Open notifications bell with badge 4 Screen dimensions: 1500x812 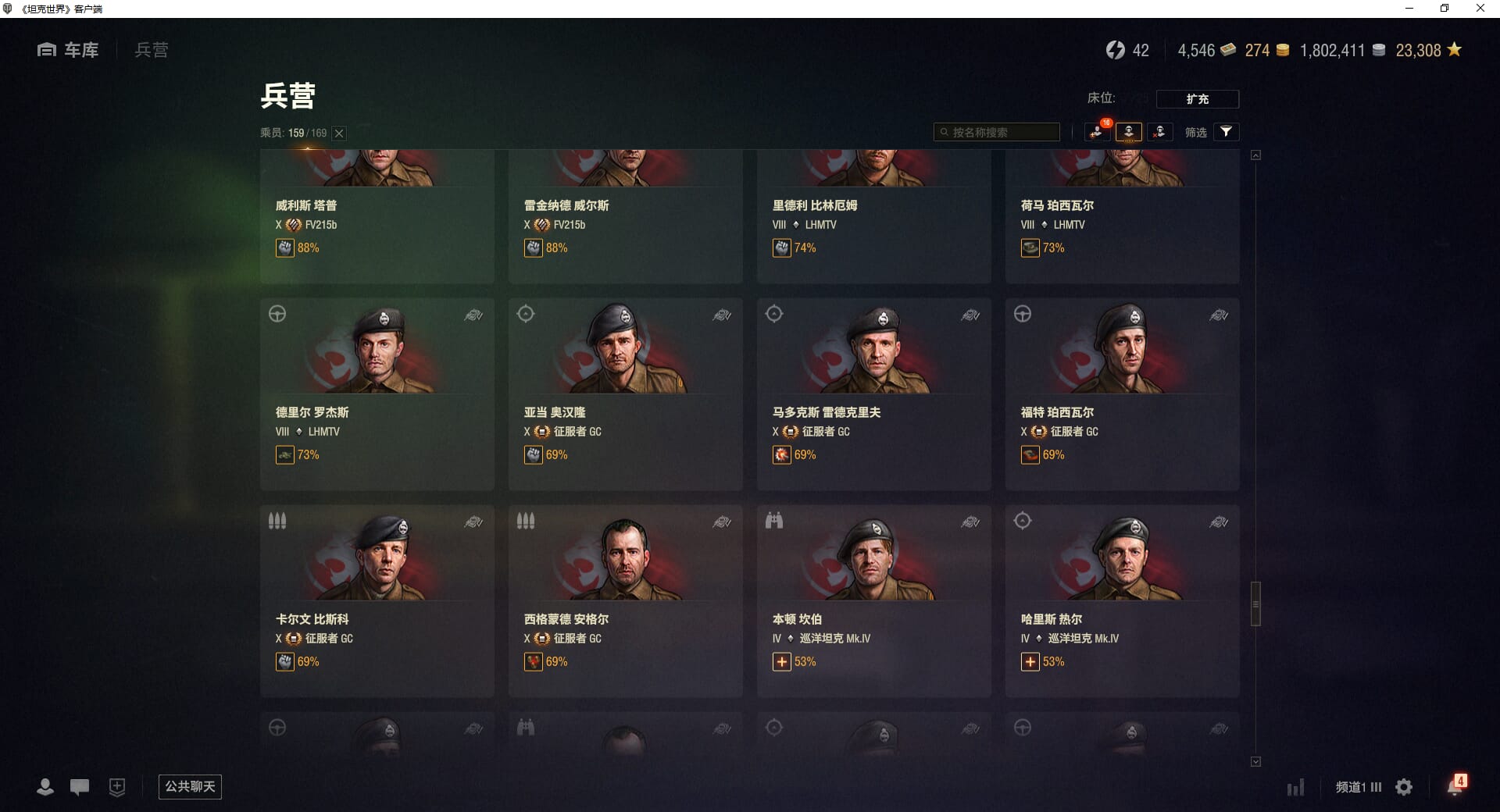click(x=1456, y=785)
